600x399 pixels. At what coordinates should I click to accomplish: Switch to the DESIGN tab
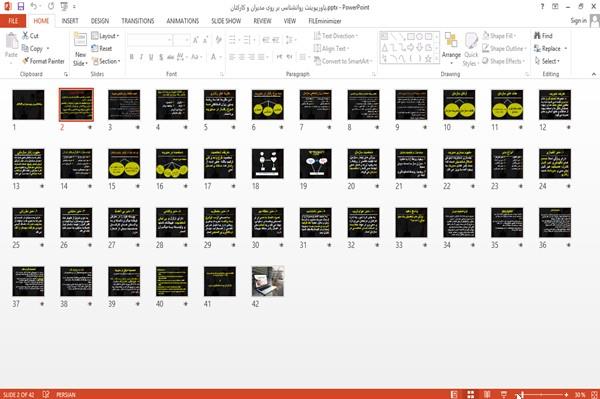[100, 21]
